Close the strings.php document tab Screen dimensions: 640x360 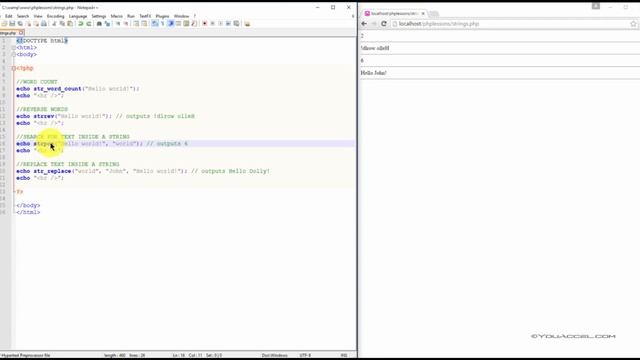[x=21, y=33]
